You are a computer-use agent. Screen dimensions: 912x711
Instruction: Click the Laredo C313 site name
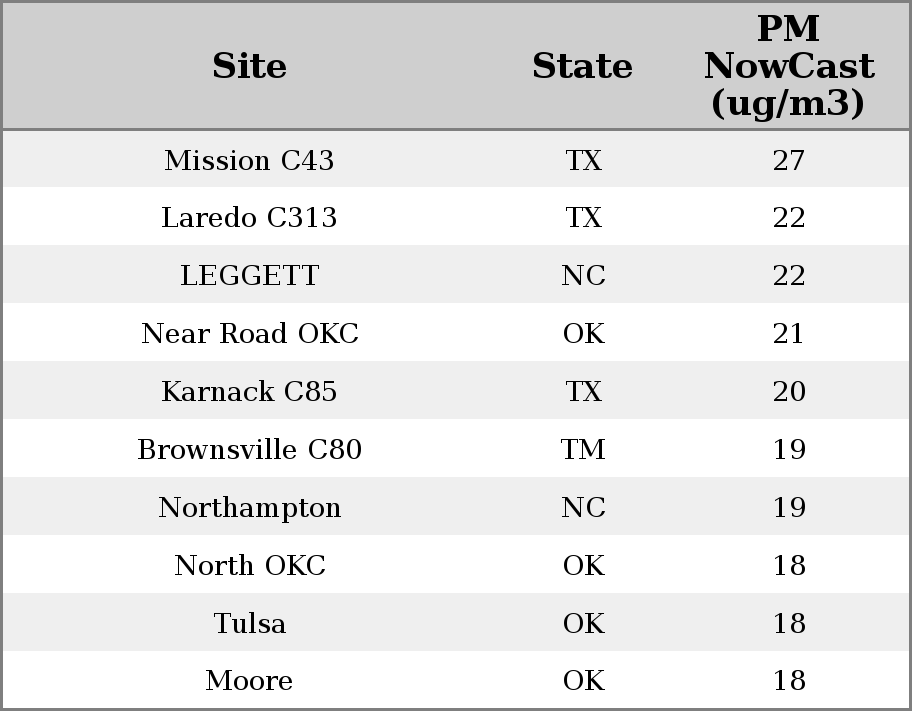point(249,218)
